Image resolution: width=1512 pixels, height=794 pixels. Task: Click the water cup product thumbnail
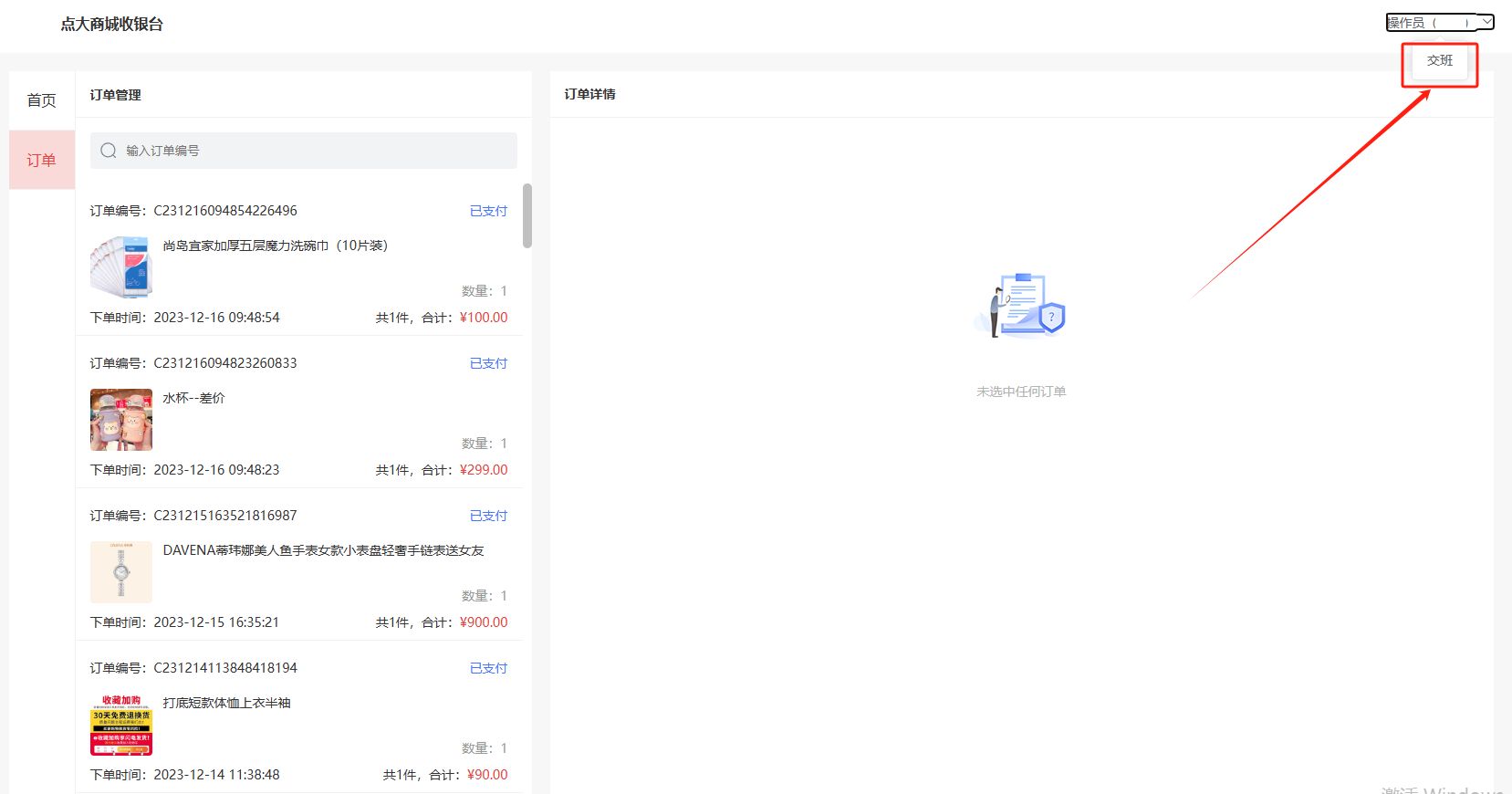(121, 420)
